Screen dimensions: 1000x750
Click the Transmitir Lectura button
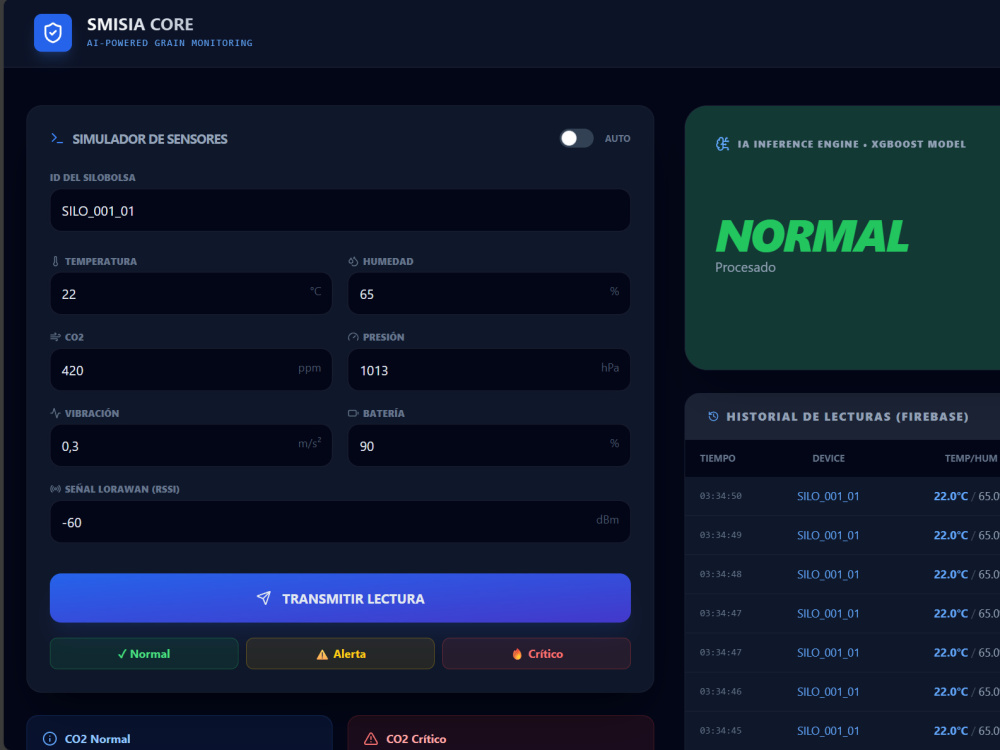(340, 598)
